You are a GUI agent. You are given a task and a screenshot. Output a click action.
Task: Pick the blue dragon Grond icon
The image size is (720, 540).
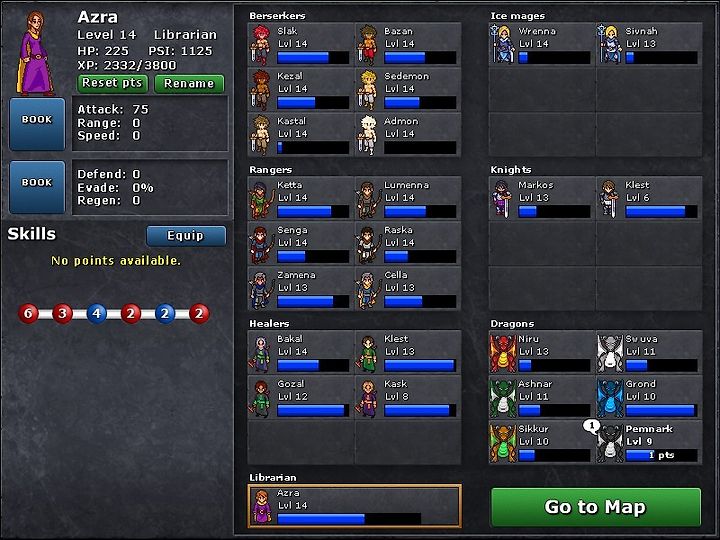pyautogui.click(x=610, y=398)
